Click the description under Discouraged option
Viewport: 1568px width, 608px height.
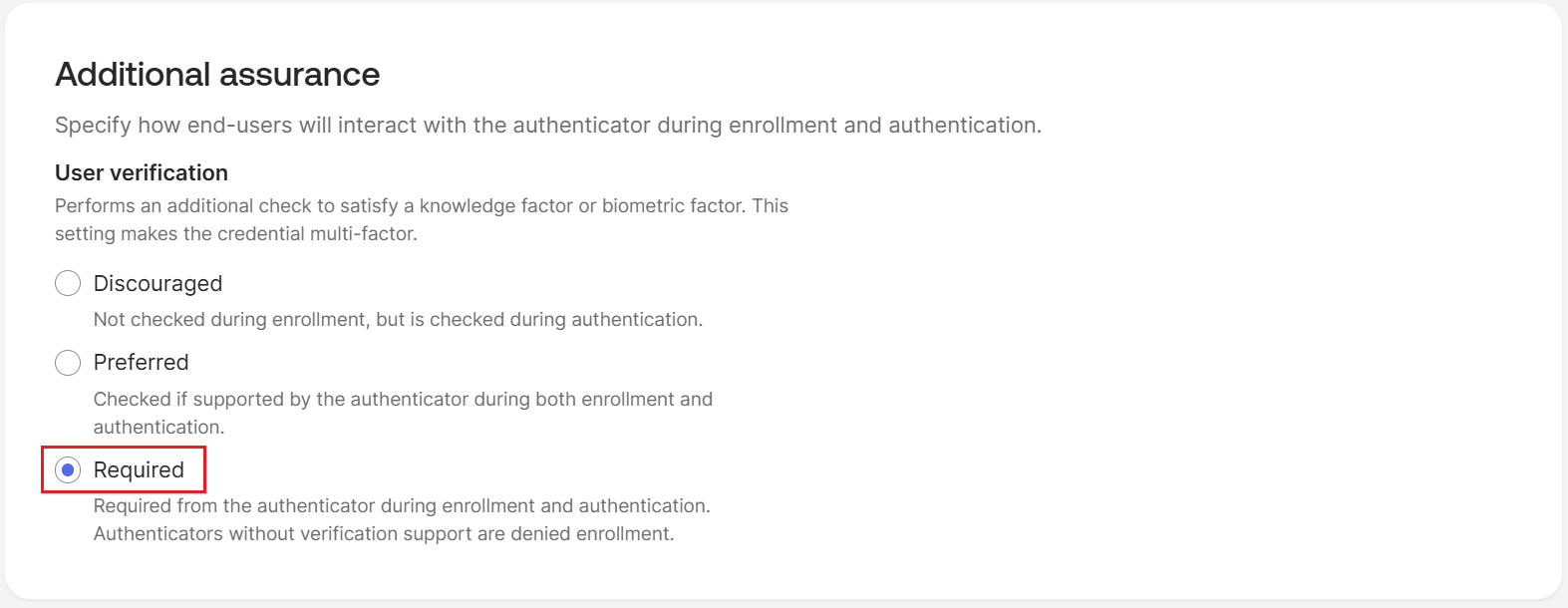[398, 320]
